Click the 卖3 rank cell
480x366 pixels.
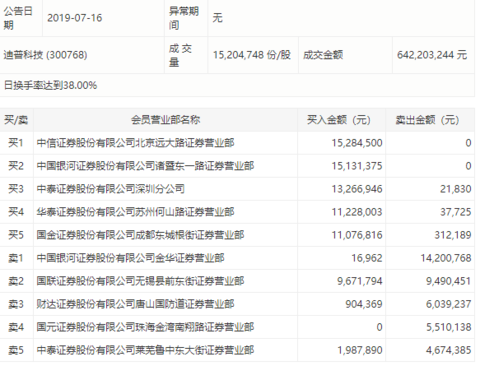[16, 304]
